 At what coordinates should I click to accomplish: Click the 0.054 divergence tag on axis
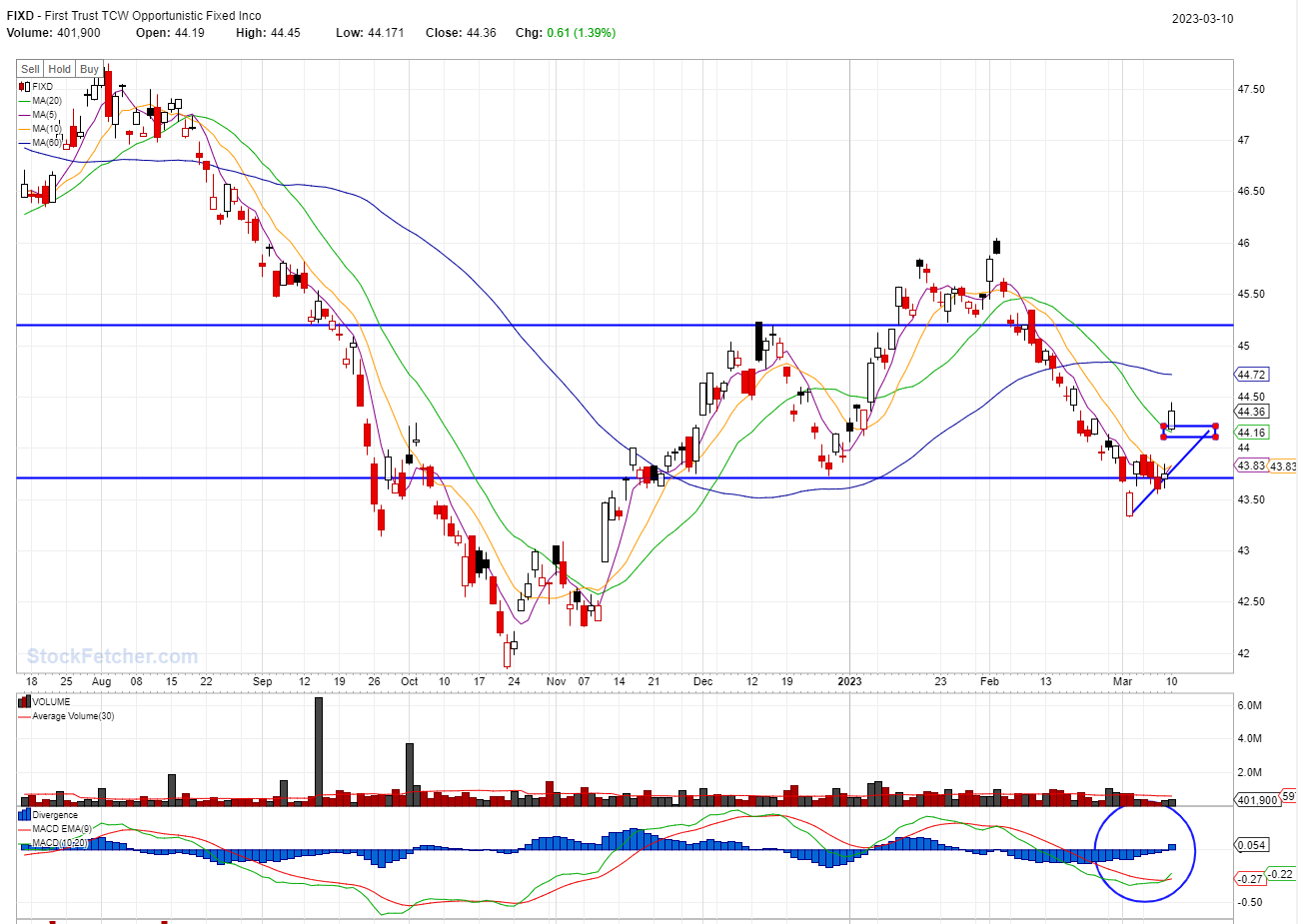(x=1252, y=845)
